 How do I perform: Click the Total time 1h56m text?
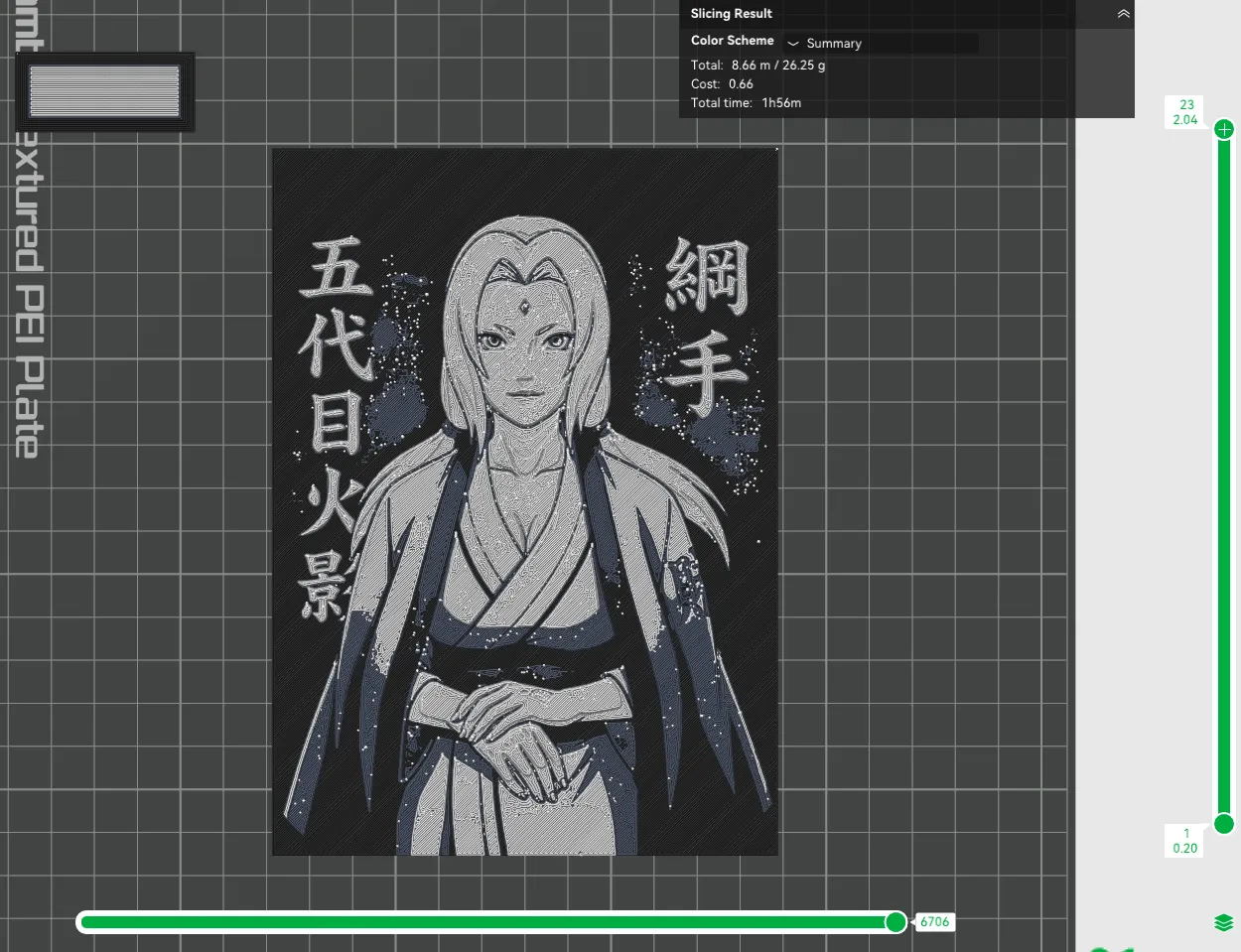[x=746, y=103]
